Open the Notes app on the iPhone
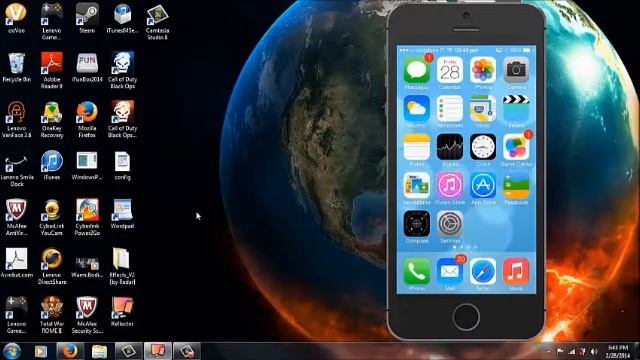The image size is (640, 360). point(416,147)
